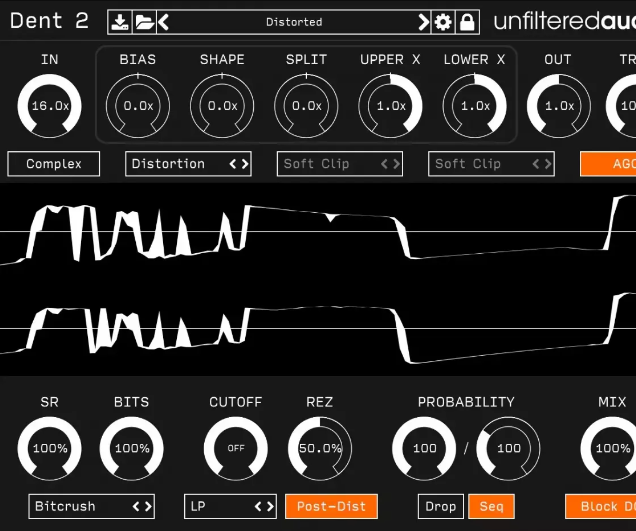Go to next preset with right arrow

423,22
